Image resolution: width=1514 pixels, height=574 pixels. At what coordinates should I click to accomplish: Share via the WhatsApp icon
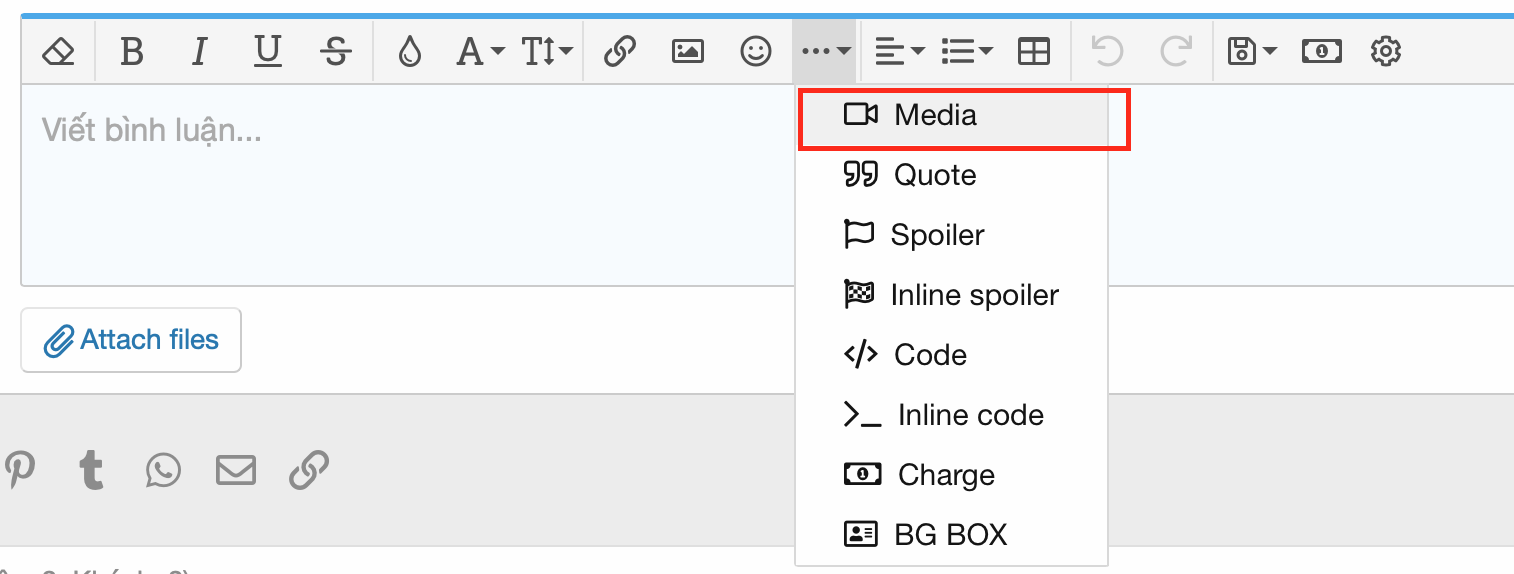(x=163, y=469)
